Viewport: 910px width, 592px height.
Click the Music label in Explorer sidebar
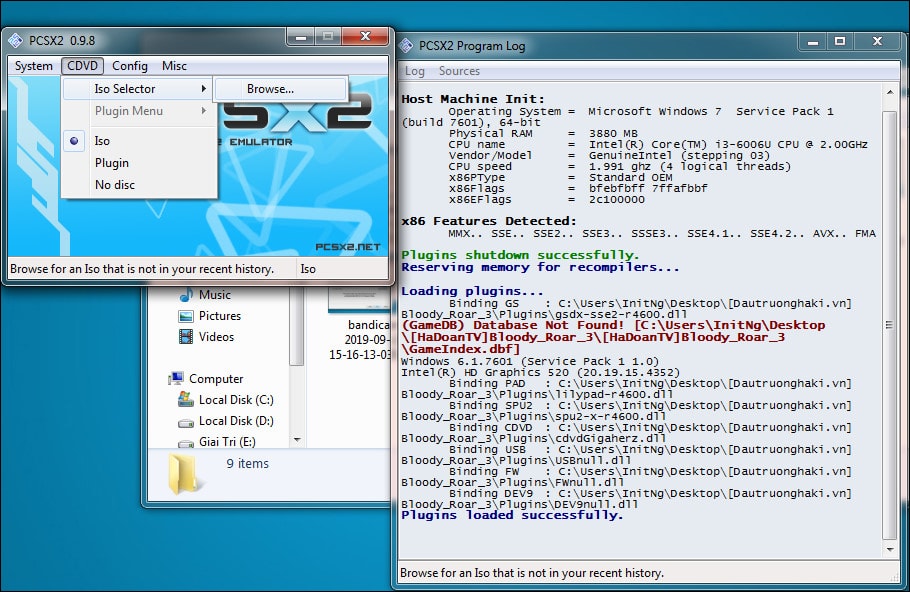(x=215, y=295)
